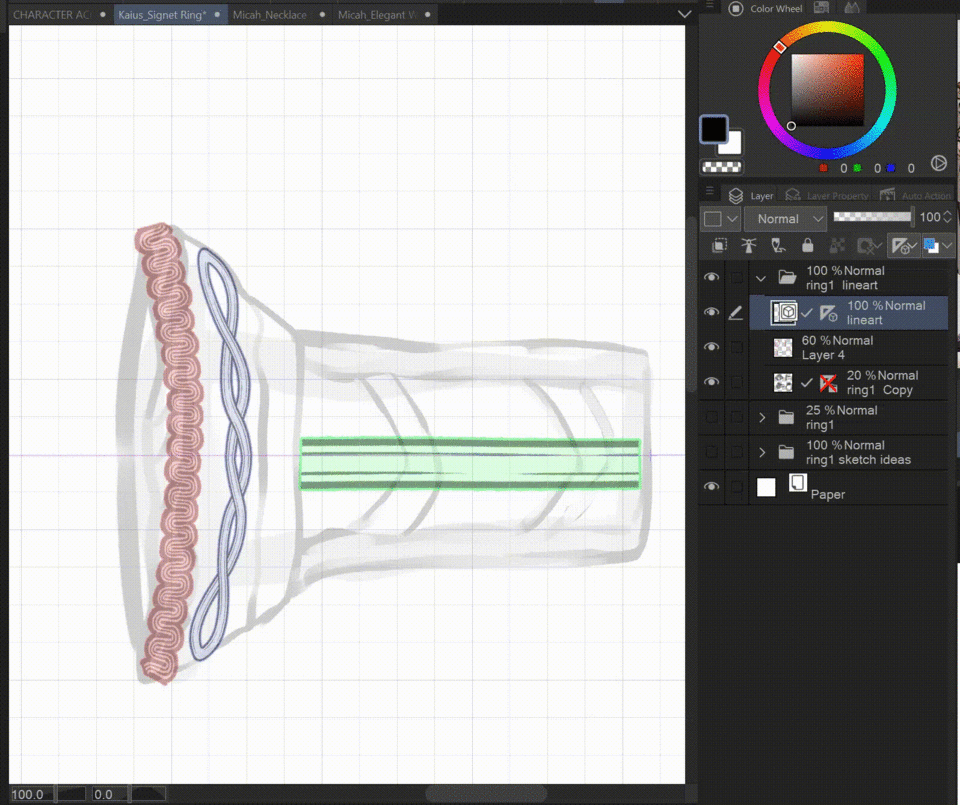The height and width of the screenshot is (805, 960).
Task: Hide the Layer 4 layer
Action: point(711,348)
